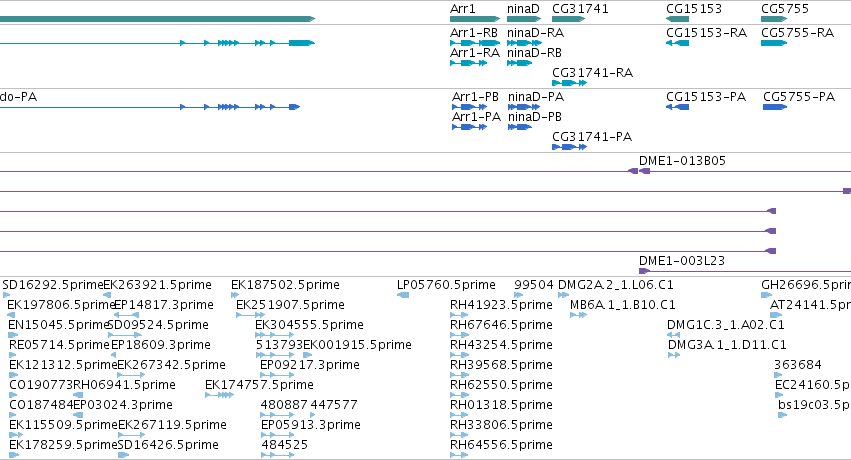Select the EK267119.5prime EST label
This screenshot has width=851, height=460.
(x=172, y=425)
